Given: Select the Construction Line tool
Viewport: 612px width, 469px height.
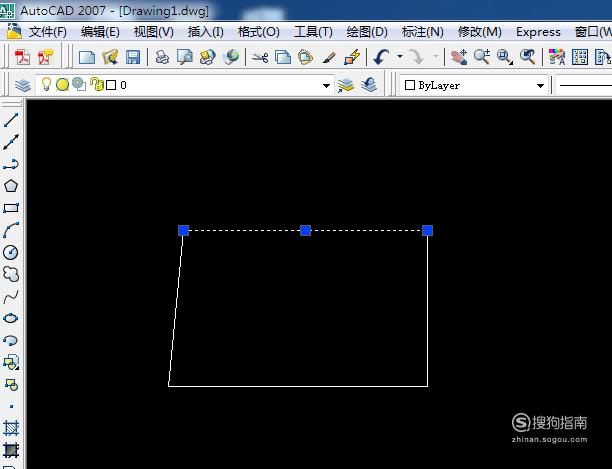Looking at the screenshot, I should pos(11,142).
